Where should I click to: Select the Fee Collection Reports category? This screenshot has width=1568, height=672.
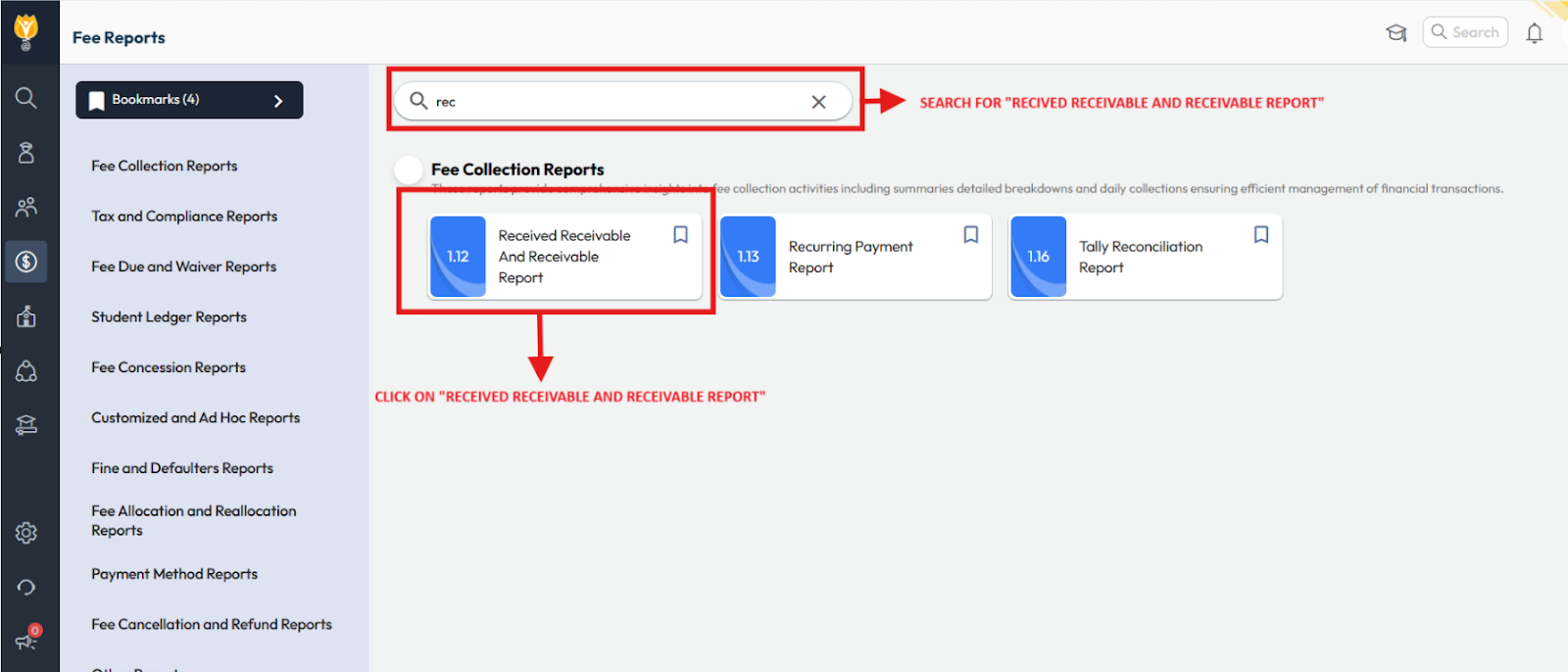coord(165,167)
